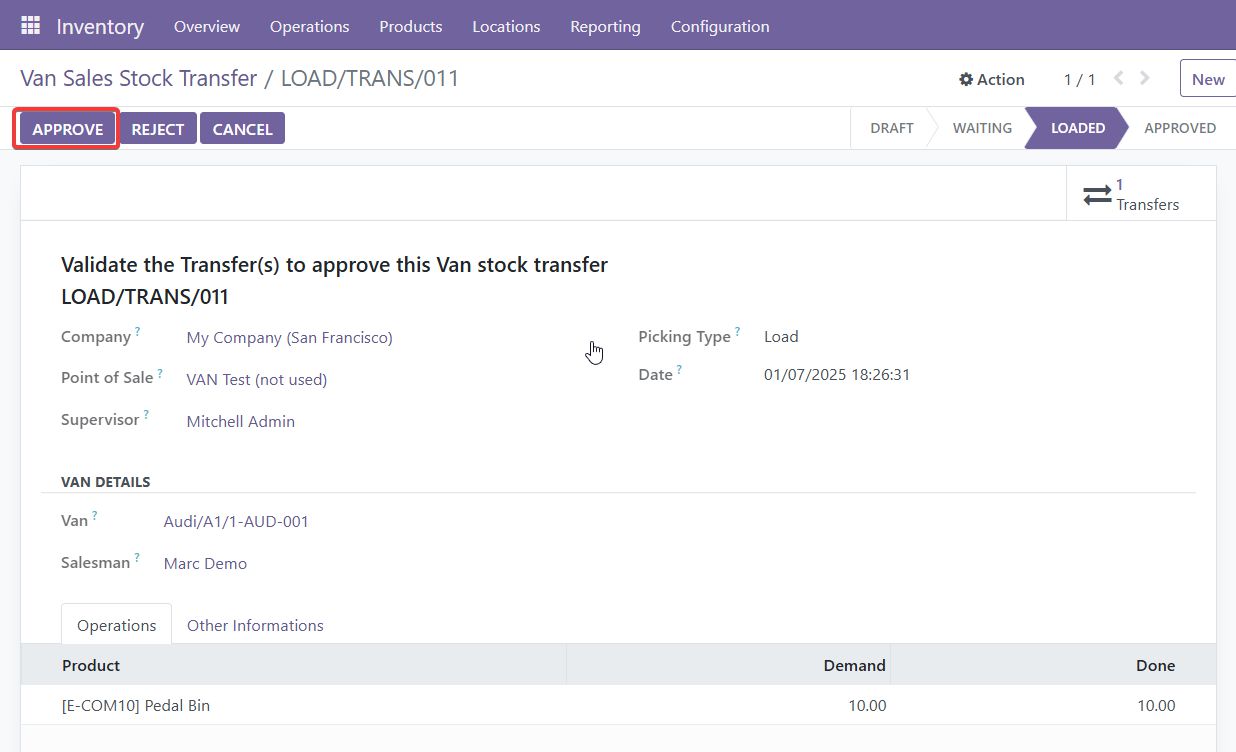The image size is (1236, 752).
Task: Select the Approved status stage
Action: coord(1179,128)
